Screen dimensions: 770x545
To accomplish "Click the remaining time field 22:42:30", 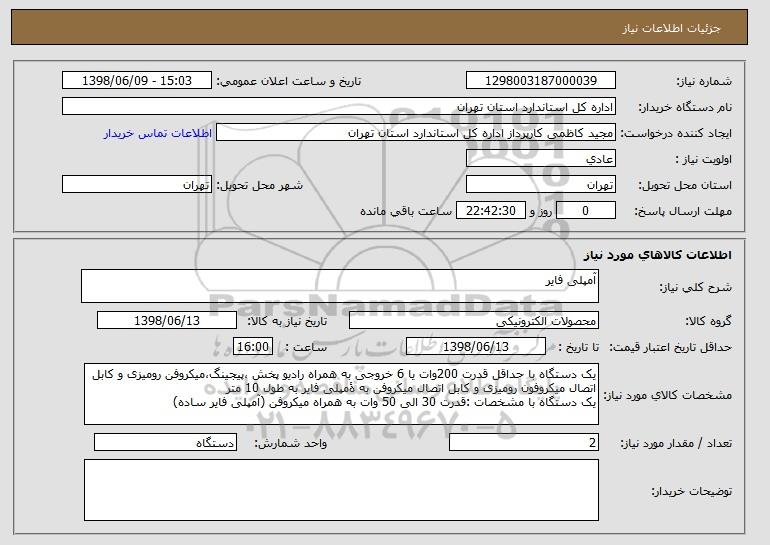I will 491,211.
